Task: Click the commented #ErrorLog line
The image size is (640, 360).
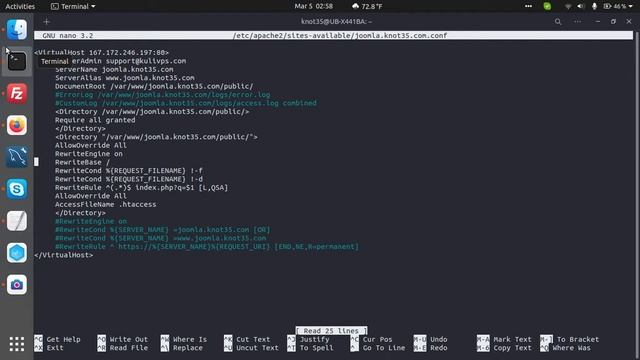Action: 162,95
